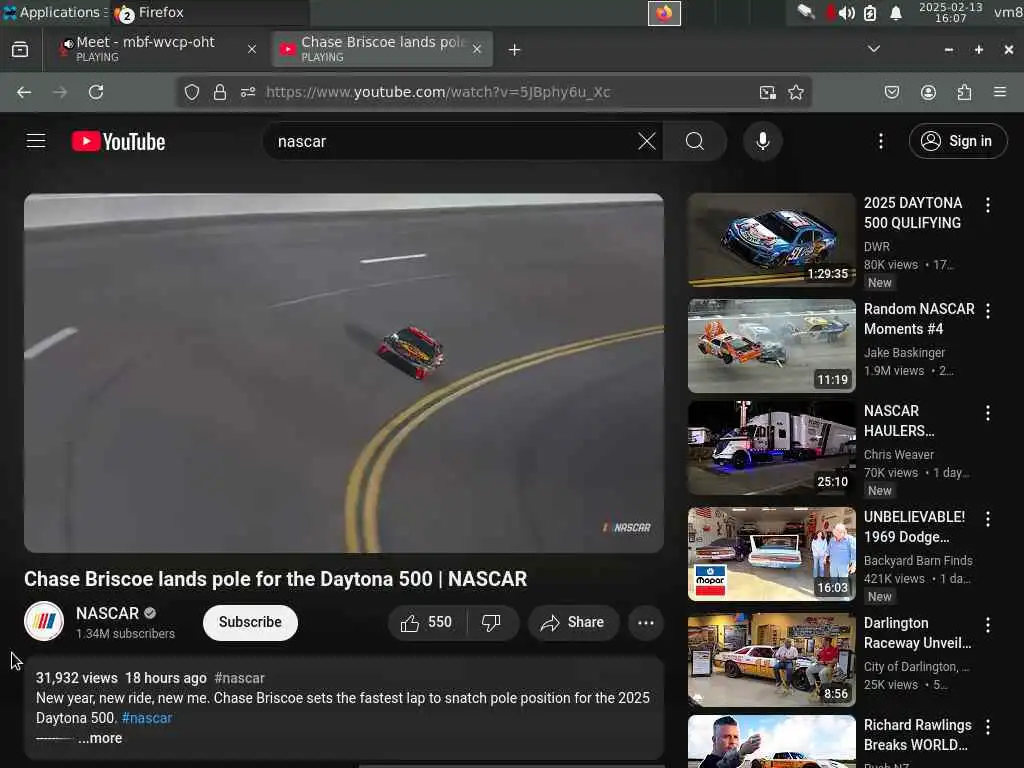Open NASCAR channel avatar
Image resolution: width=1024 pixels, height=768 pixels.
coord(44,621)
